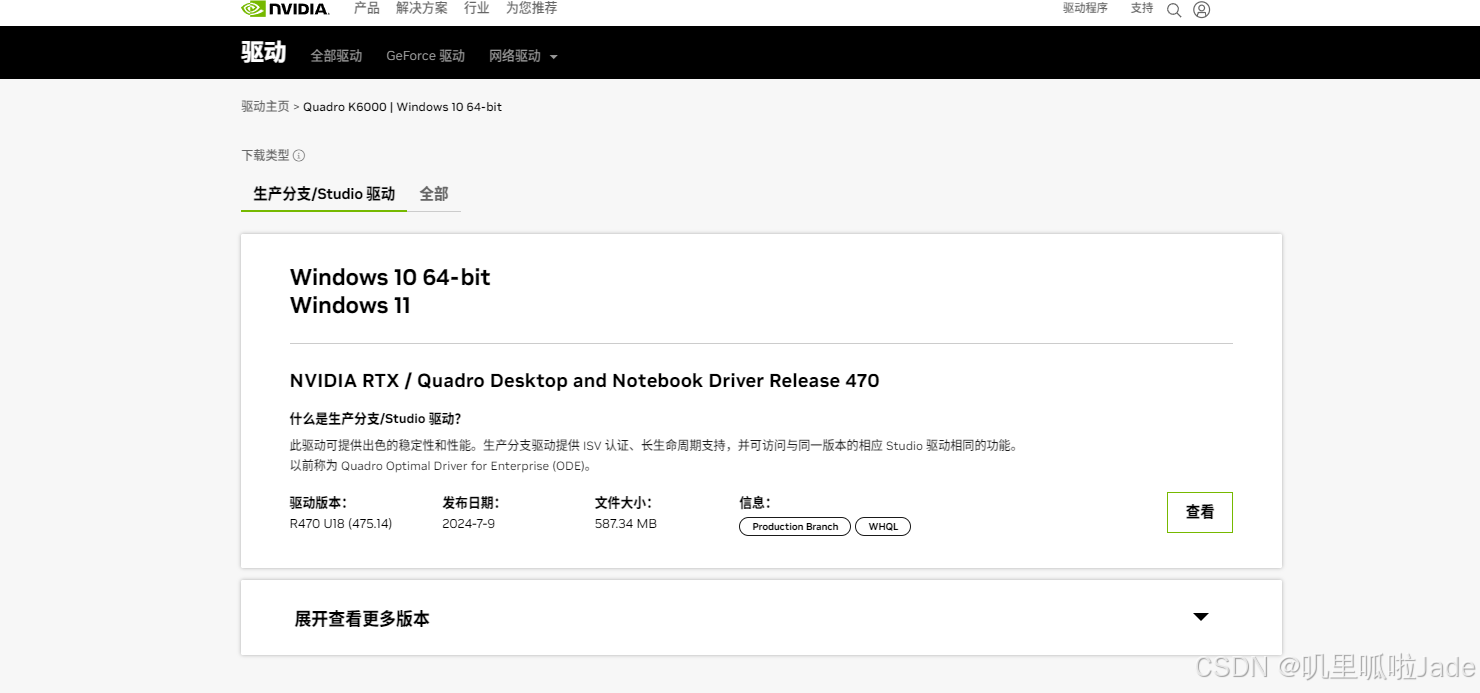Click driver version R470 U18 (475.14)

tap(341, 524)
